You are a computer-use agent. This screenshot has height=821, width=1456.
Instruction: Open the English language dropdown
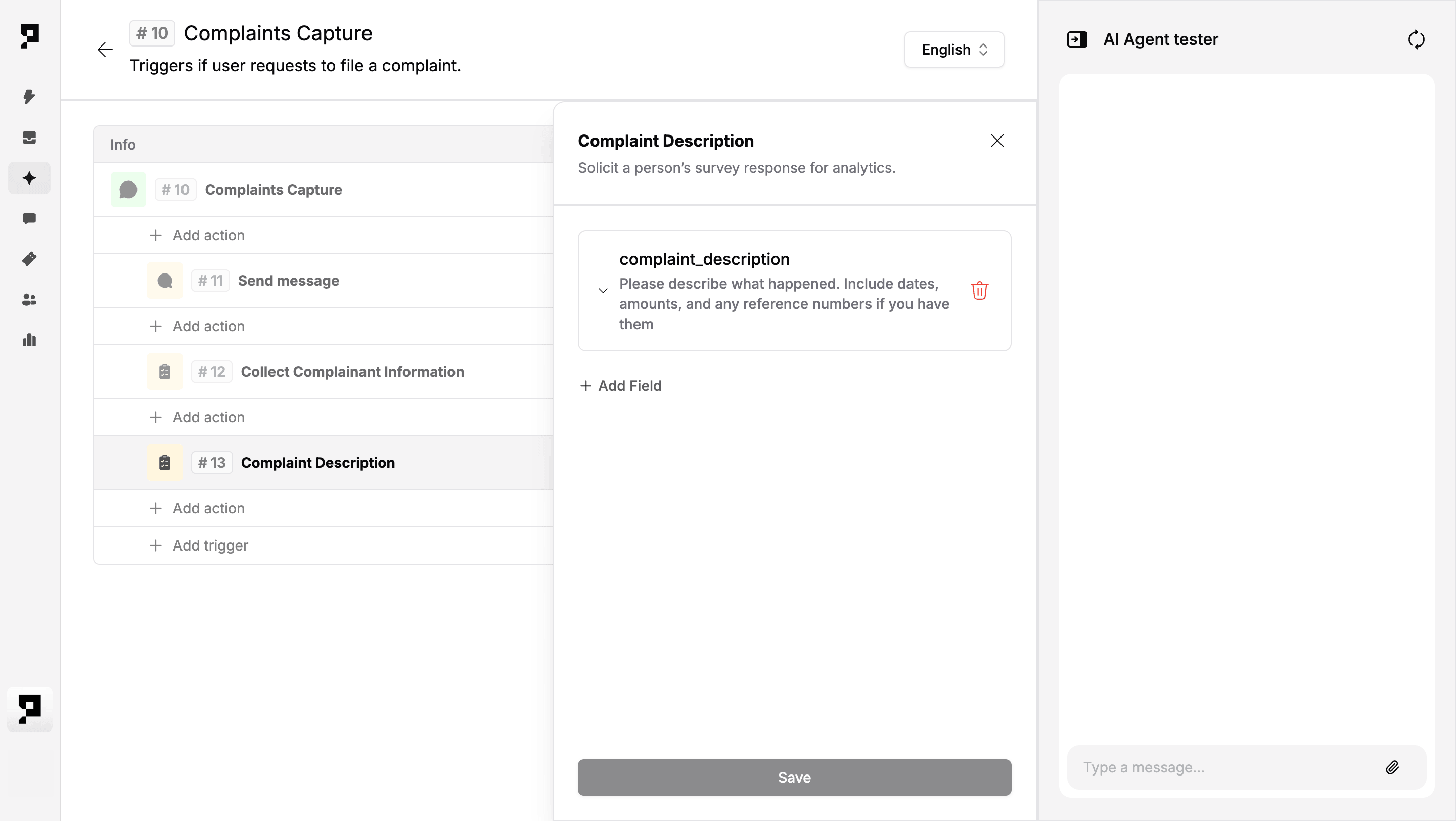point(954,50)
